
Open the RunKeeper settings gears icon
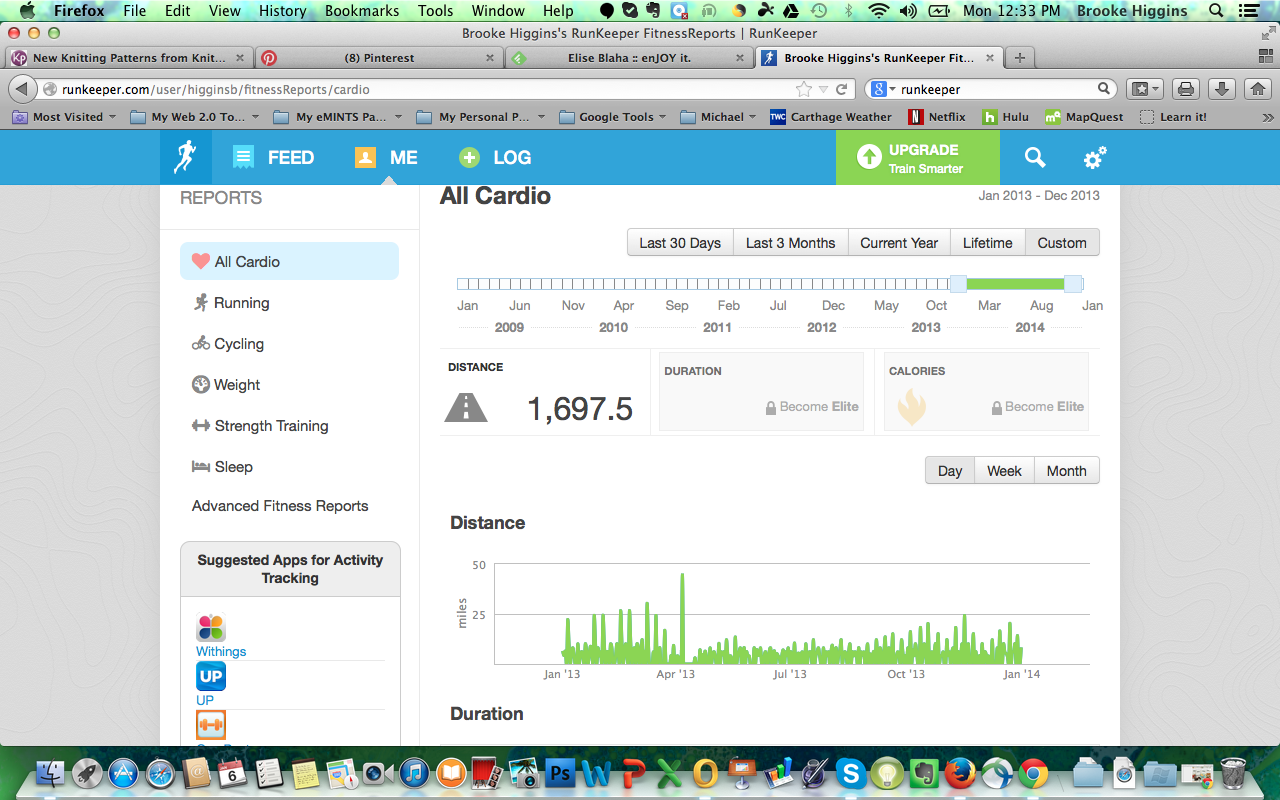[1095, 157]
